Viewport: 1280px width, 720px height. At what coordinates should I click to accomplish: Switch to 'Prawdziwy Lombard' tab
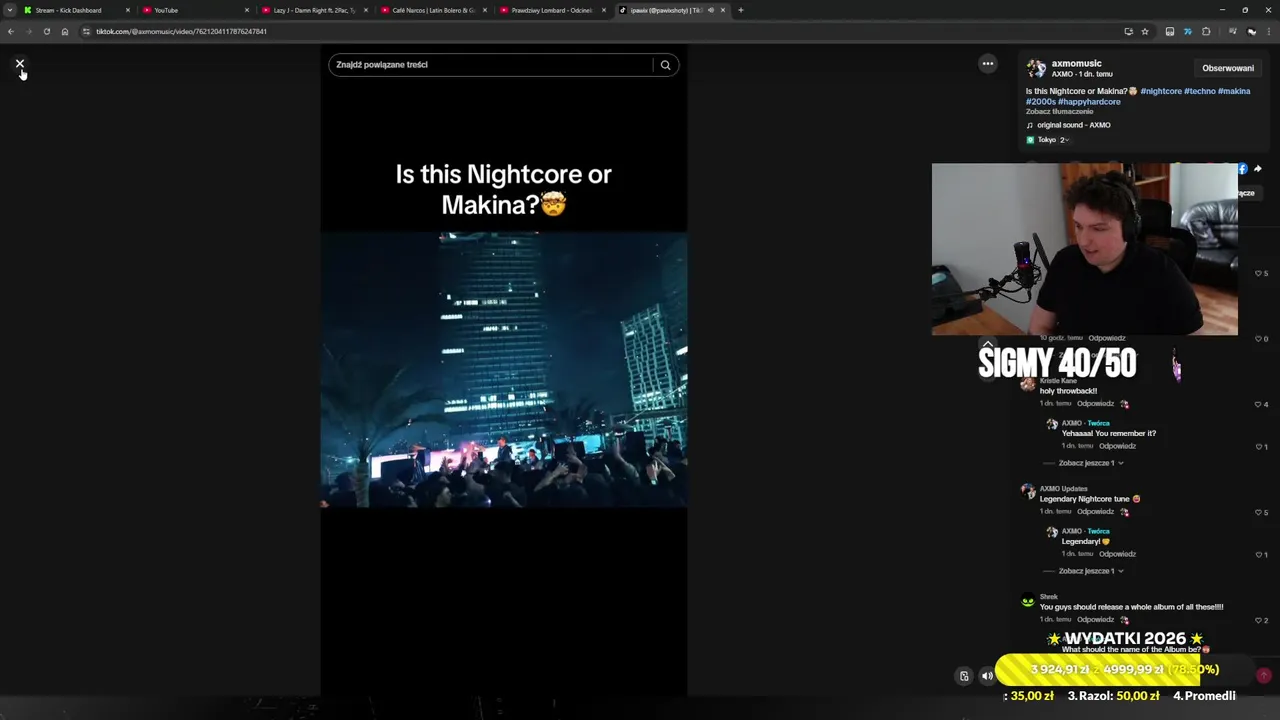[552, 10]
